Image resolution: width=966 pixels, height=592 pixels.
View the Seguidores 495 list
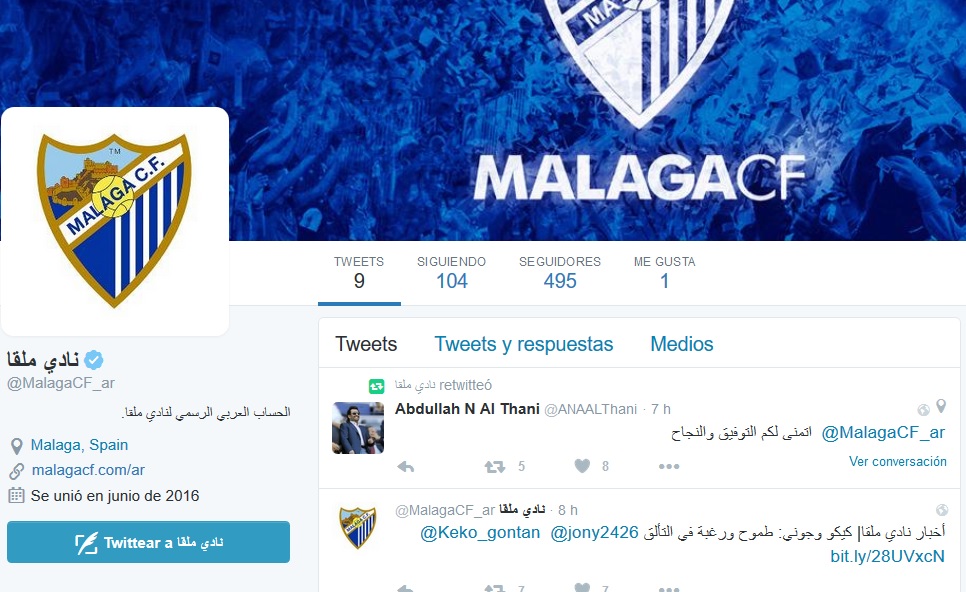[x=559, y=273]
